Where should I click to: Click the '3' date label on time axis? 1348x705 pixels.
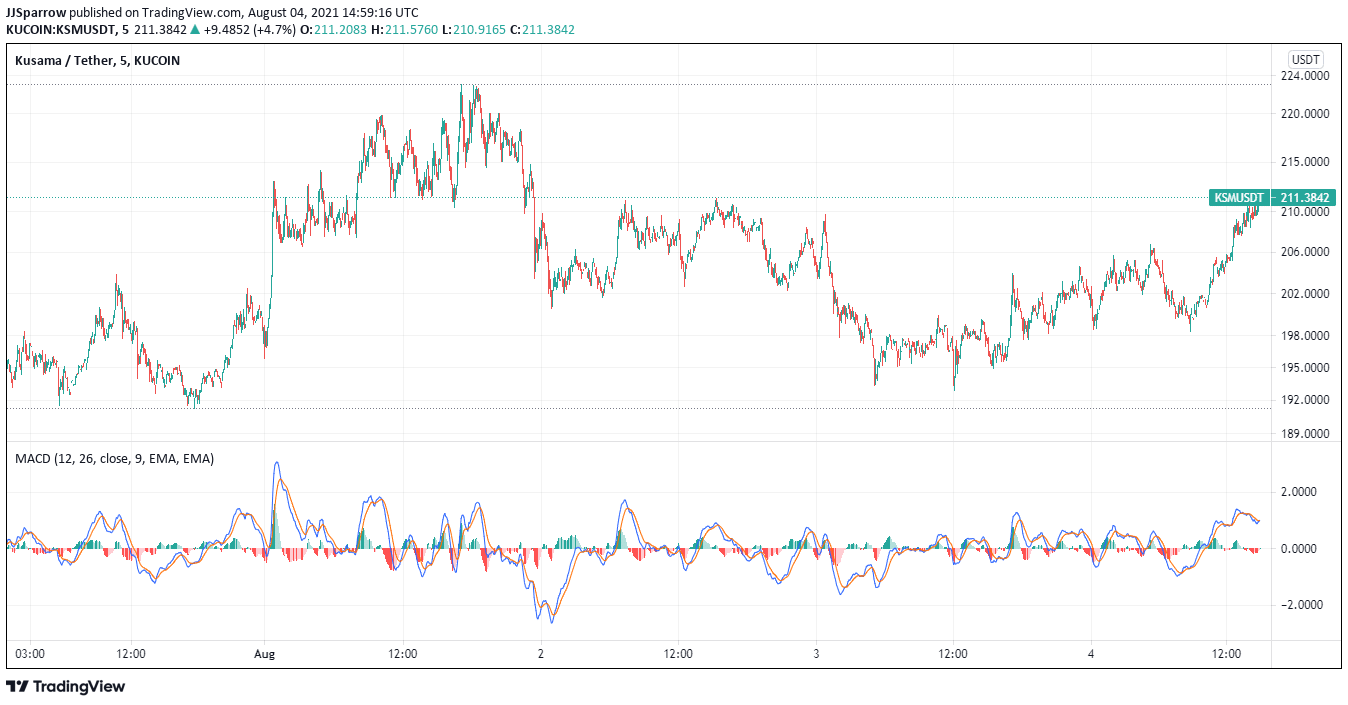click(x=816, y=654)
